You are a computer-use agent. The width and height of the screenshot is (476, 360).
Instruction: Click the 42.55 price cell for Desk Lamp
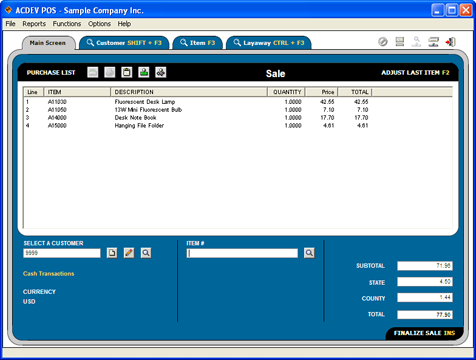click(327, 102)
